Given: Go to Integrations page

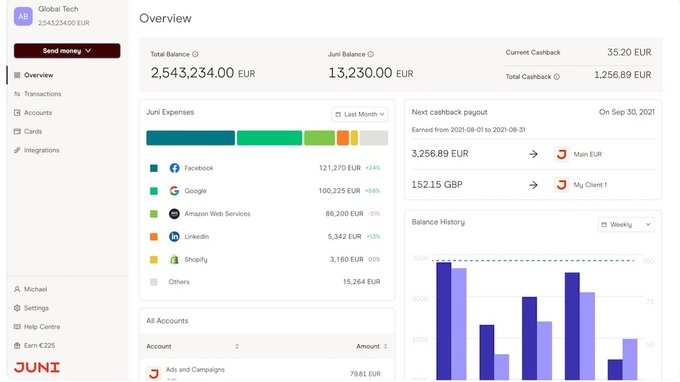Looking at the screenshot, I should [42, 150].
